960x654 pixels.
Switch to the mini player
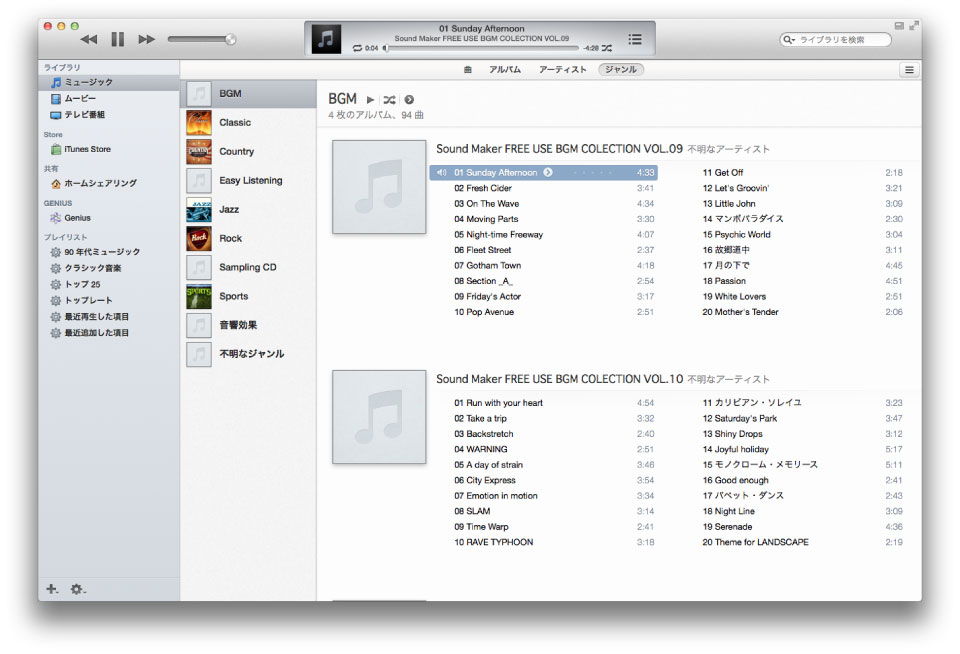[899, 26]
